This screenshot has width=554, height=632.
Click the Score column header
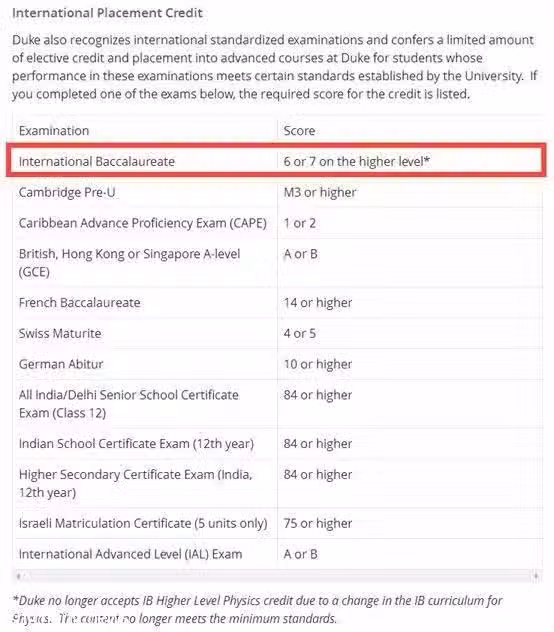click(299, 131)
